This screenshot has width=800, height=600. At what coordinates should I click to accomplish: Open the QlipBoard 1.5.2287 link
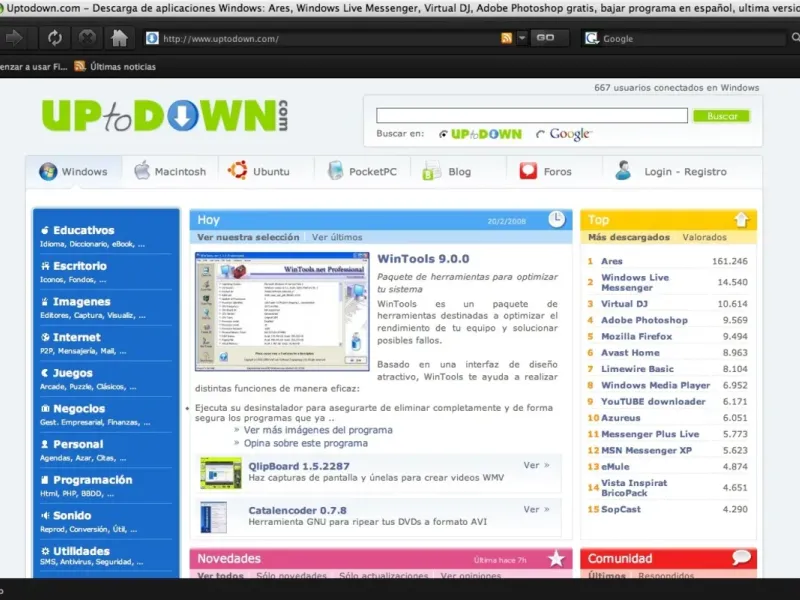299,466
